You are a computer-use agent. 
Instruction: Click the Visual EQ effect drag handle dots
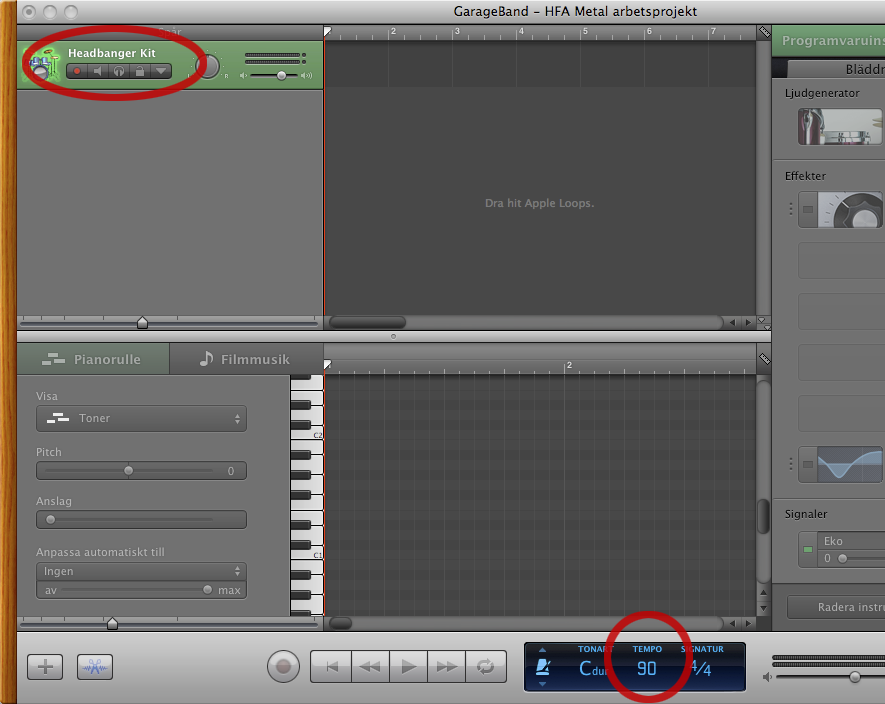pyautogui.click(x=791, y=464)
